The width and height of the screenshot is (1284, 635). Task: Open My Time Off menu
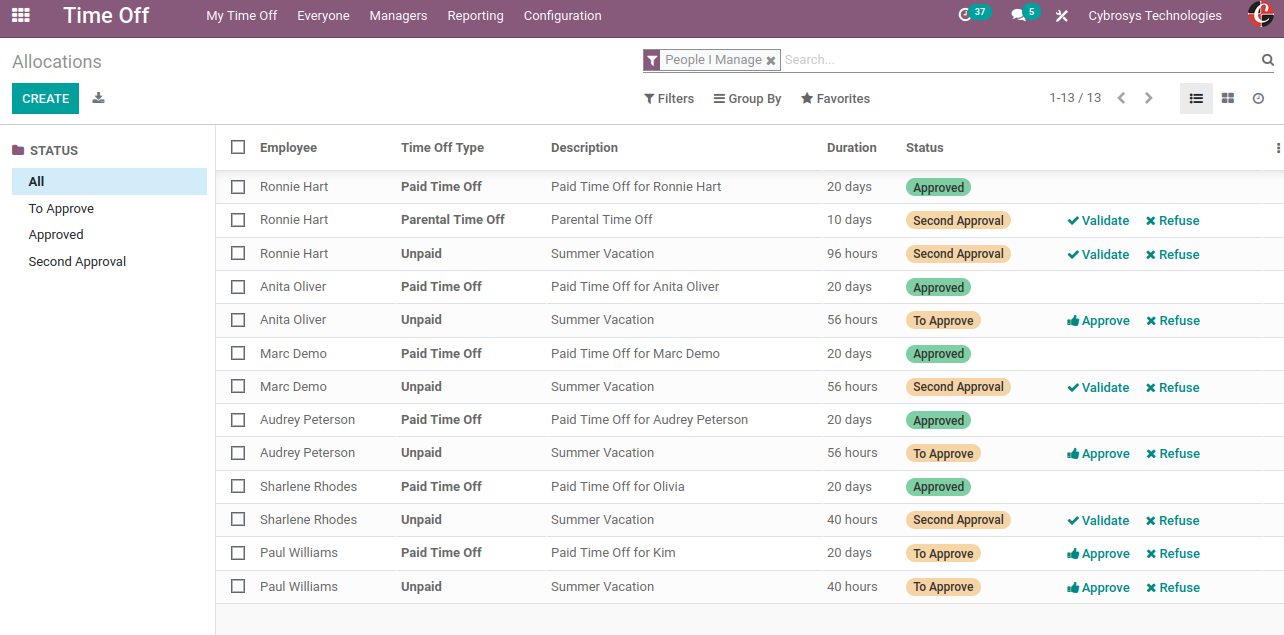[x=242, y=16]
